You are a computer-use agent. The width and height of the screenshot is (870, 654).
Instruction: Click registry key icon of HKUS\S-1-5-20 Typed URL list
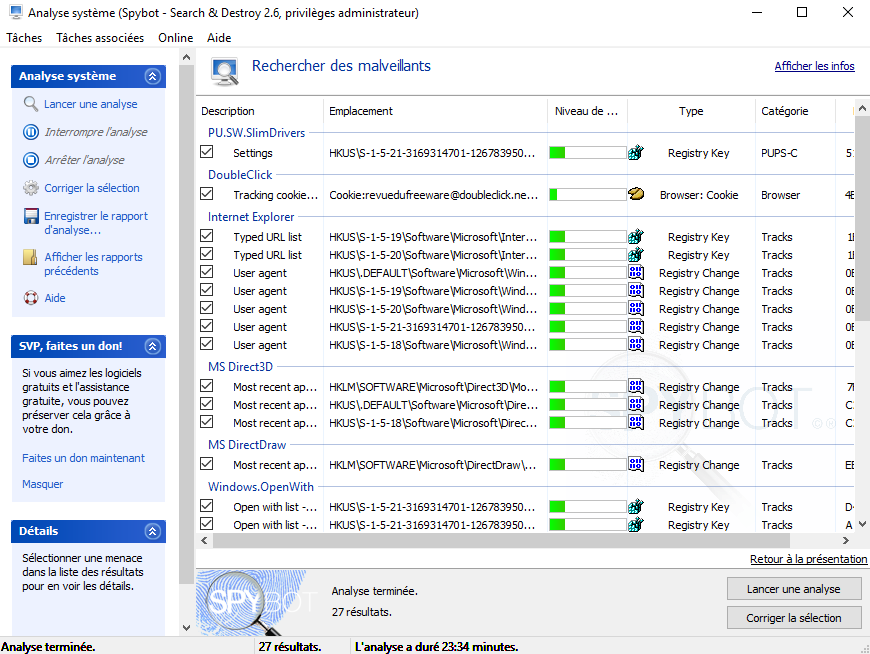[636, 255]
